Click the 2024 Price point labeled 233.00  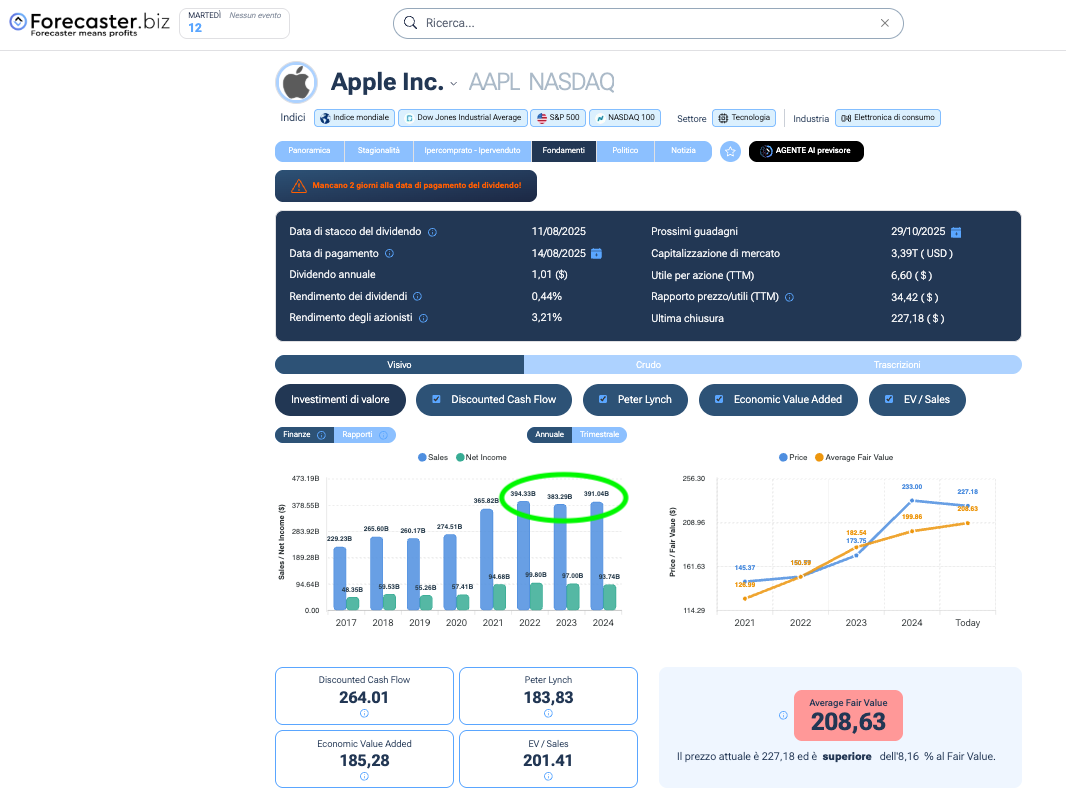point(912,501)
